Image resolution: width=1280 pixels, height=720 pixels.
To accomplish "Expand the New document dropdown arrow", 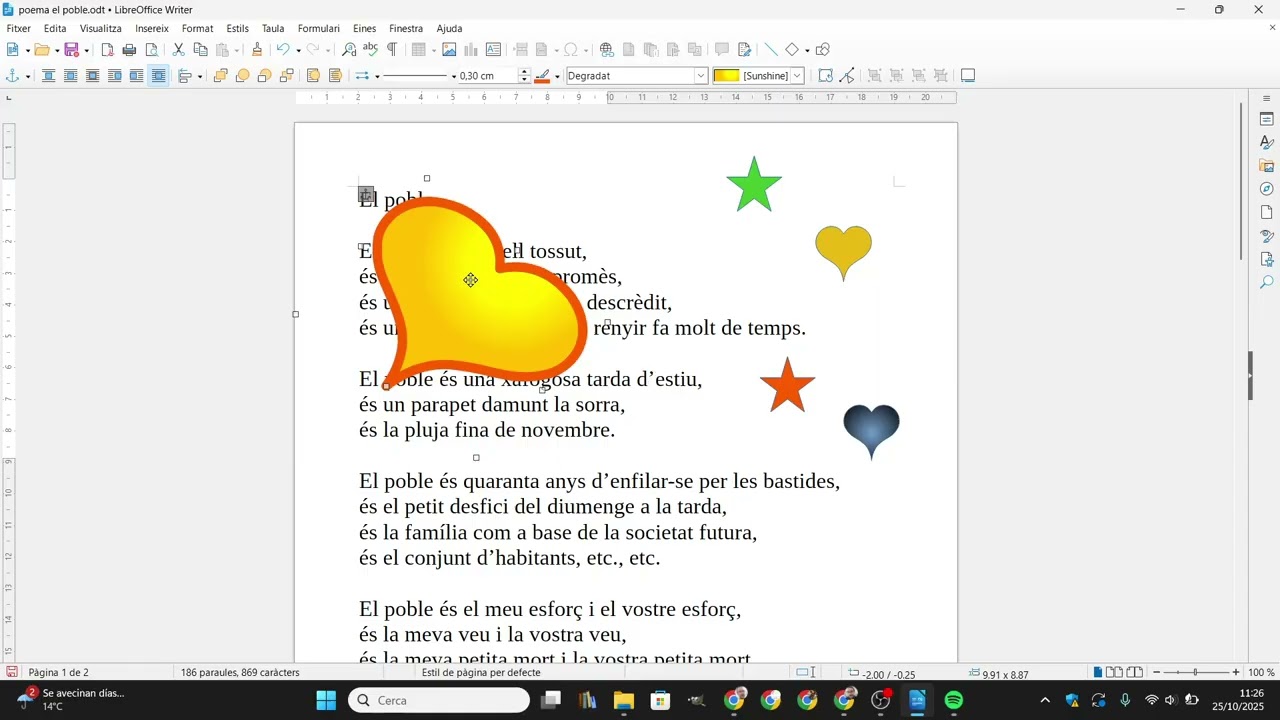I will tap(26, 50).
